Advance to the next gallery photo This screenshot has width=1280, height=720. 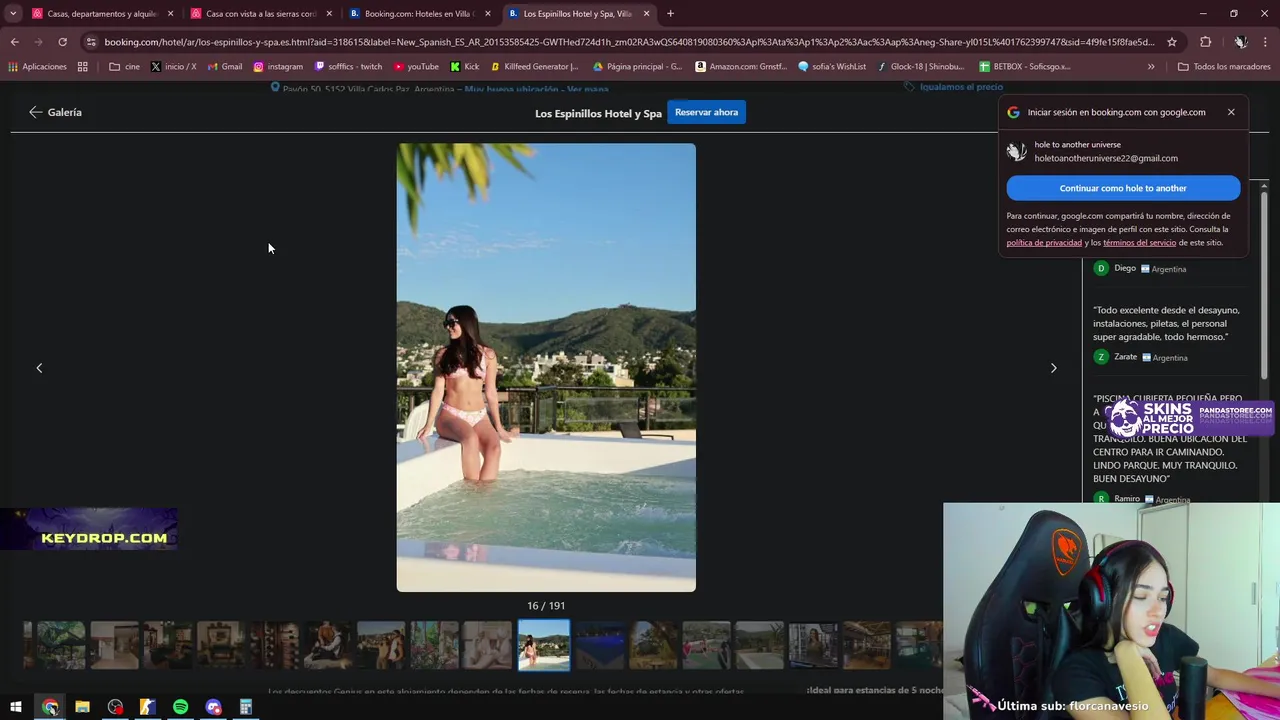(x=1053, y=368)
